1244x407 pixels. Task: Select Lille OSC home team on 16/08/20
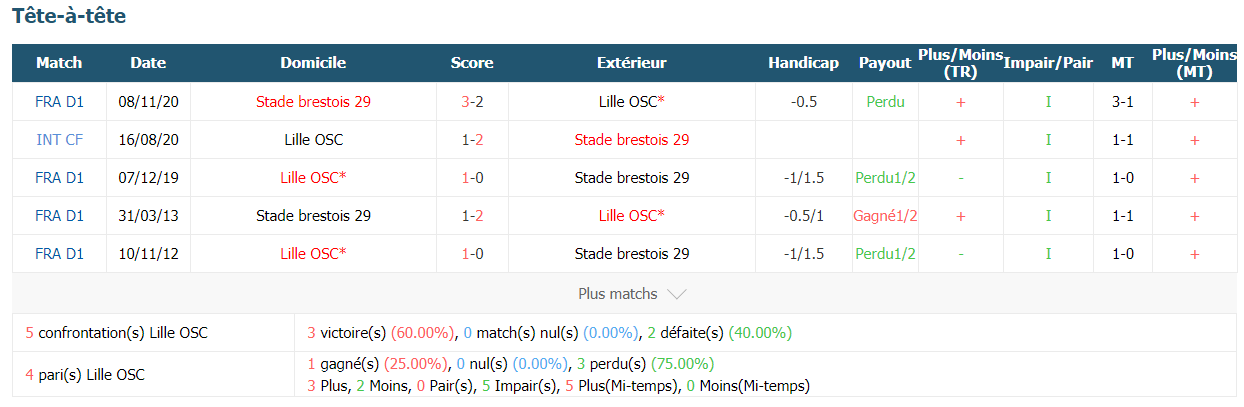coord(313,140)
